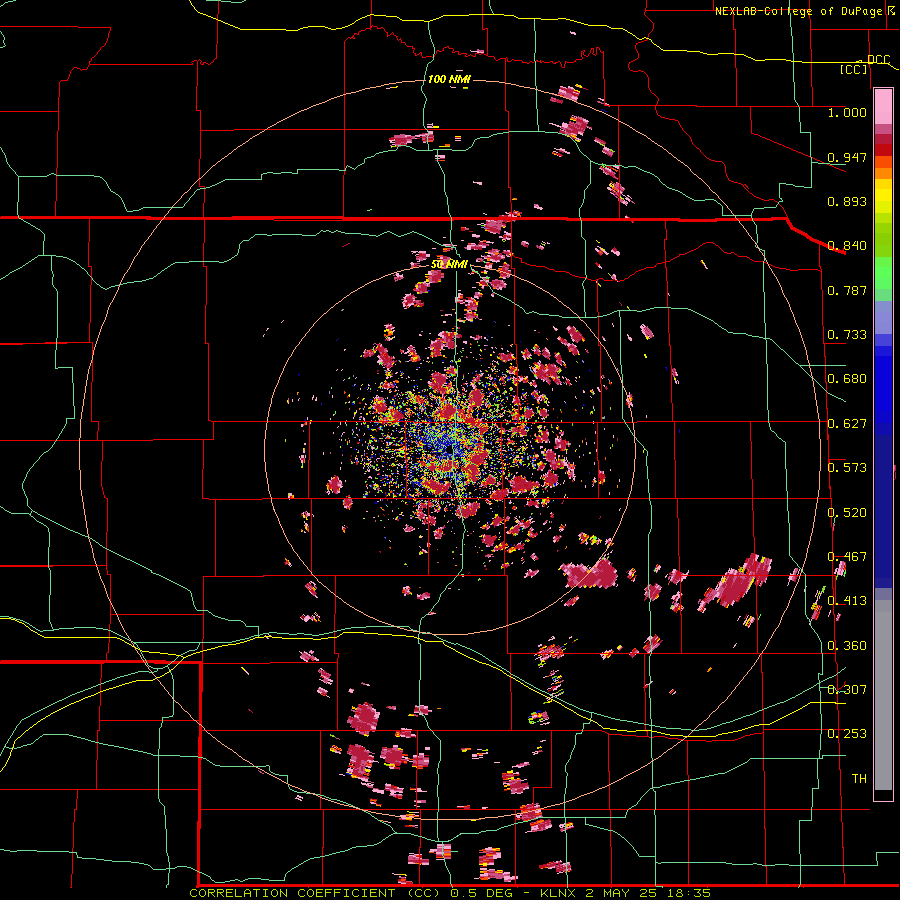Select the 1.000 value on color scale
900x900 pixels.
click(x=847, y=112)
